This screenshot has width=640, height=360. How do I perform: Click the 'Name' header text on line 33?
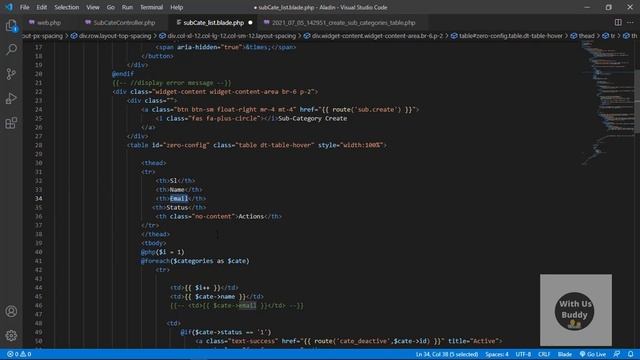[x=177, y=189]
